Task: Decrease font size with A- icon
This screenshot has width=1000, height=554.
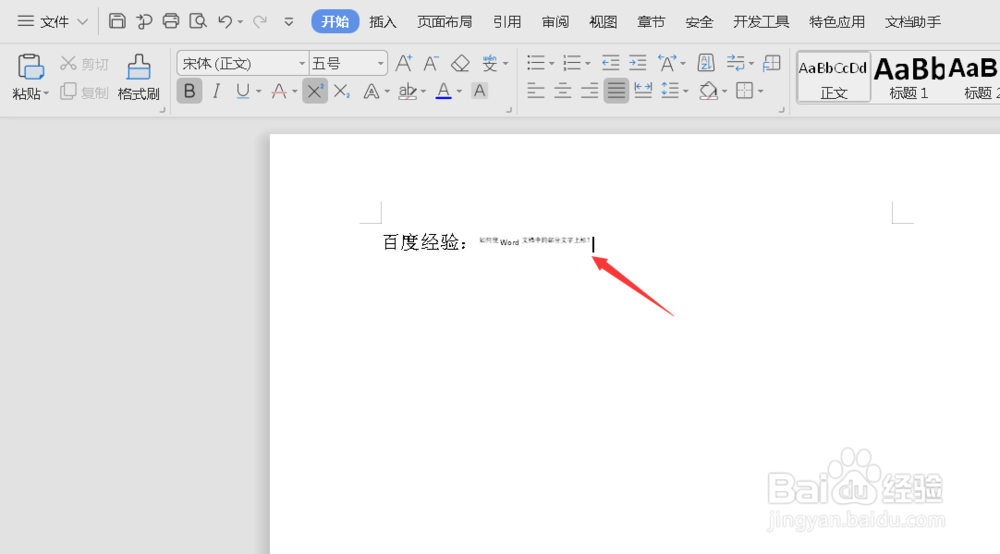Action: coord(431,63)
